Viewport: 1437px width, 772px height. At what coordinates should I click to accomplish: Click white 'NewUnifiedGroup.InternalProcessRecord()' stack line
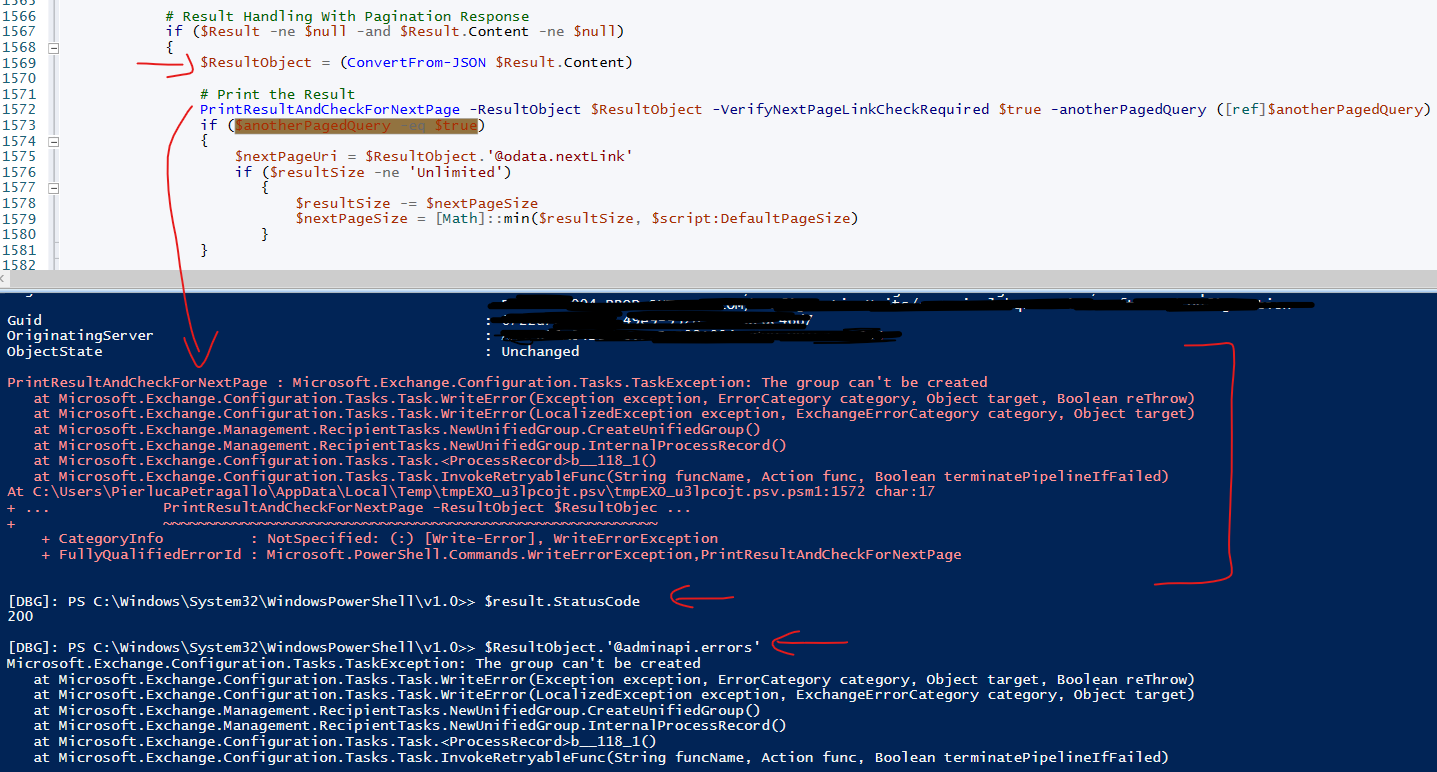(409, 726)
